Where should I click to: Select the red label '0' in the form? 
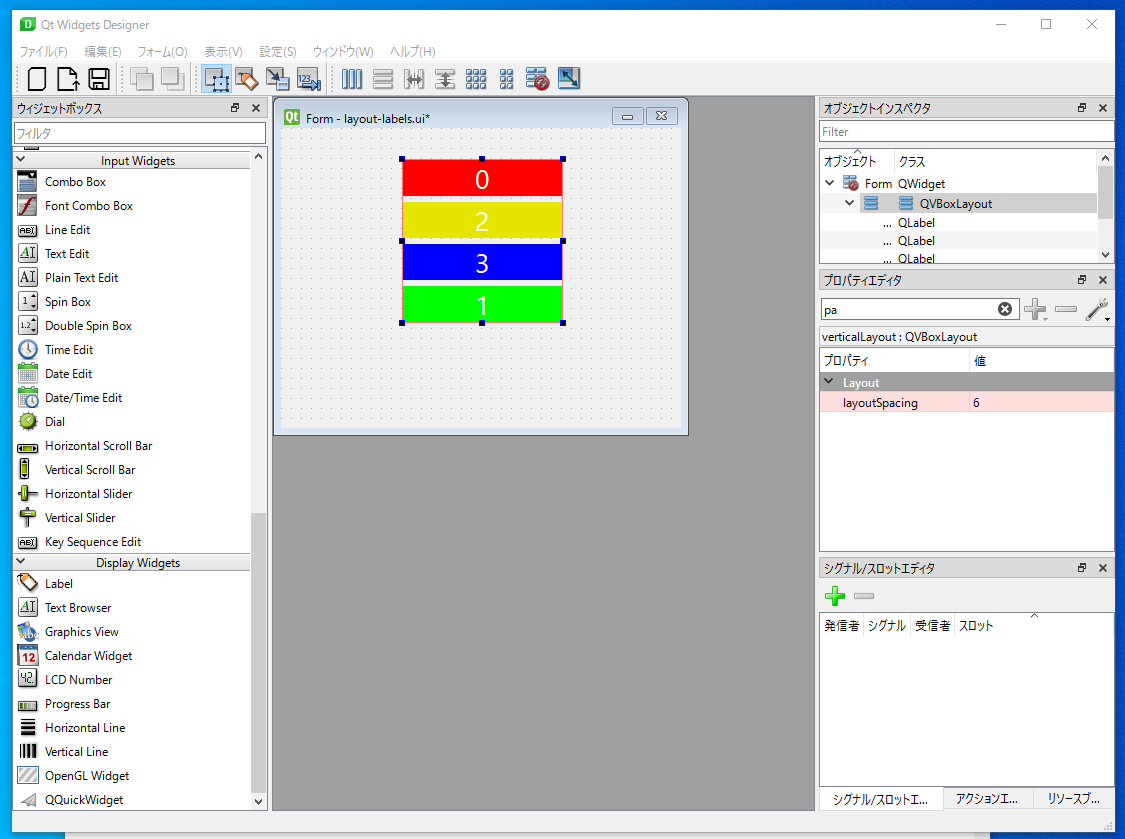click(482, 178)
